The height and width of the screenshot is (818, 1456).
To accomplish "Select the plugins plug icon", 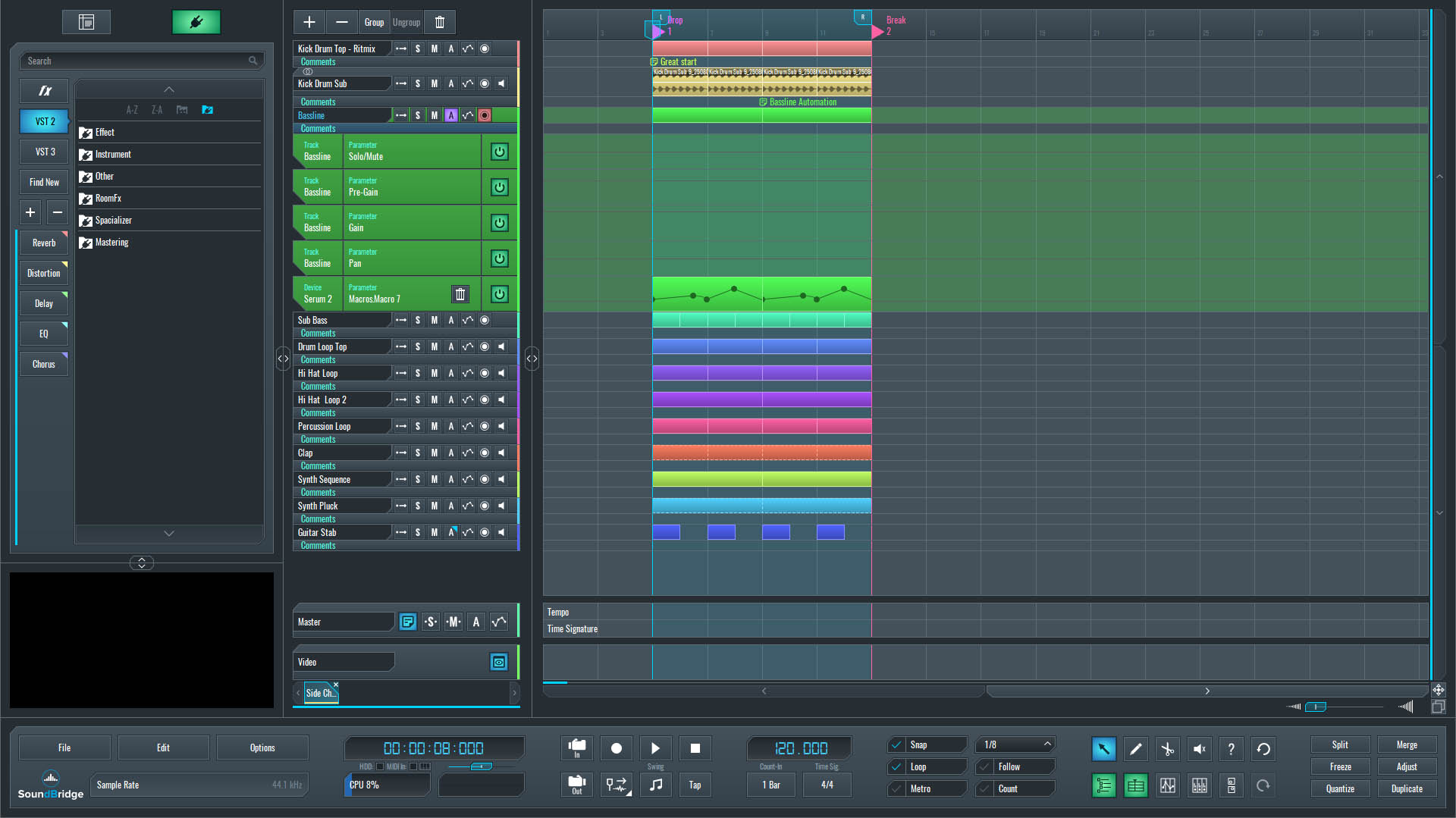I will (x=196, y=22).
